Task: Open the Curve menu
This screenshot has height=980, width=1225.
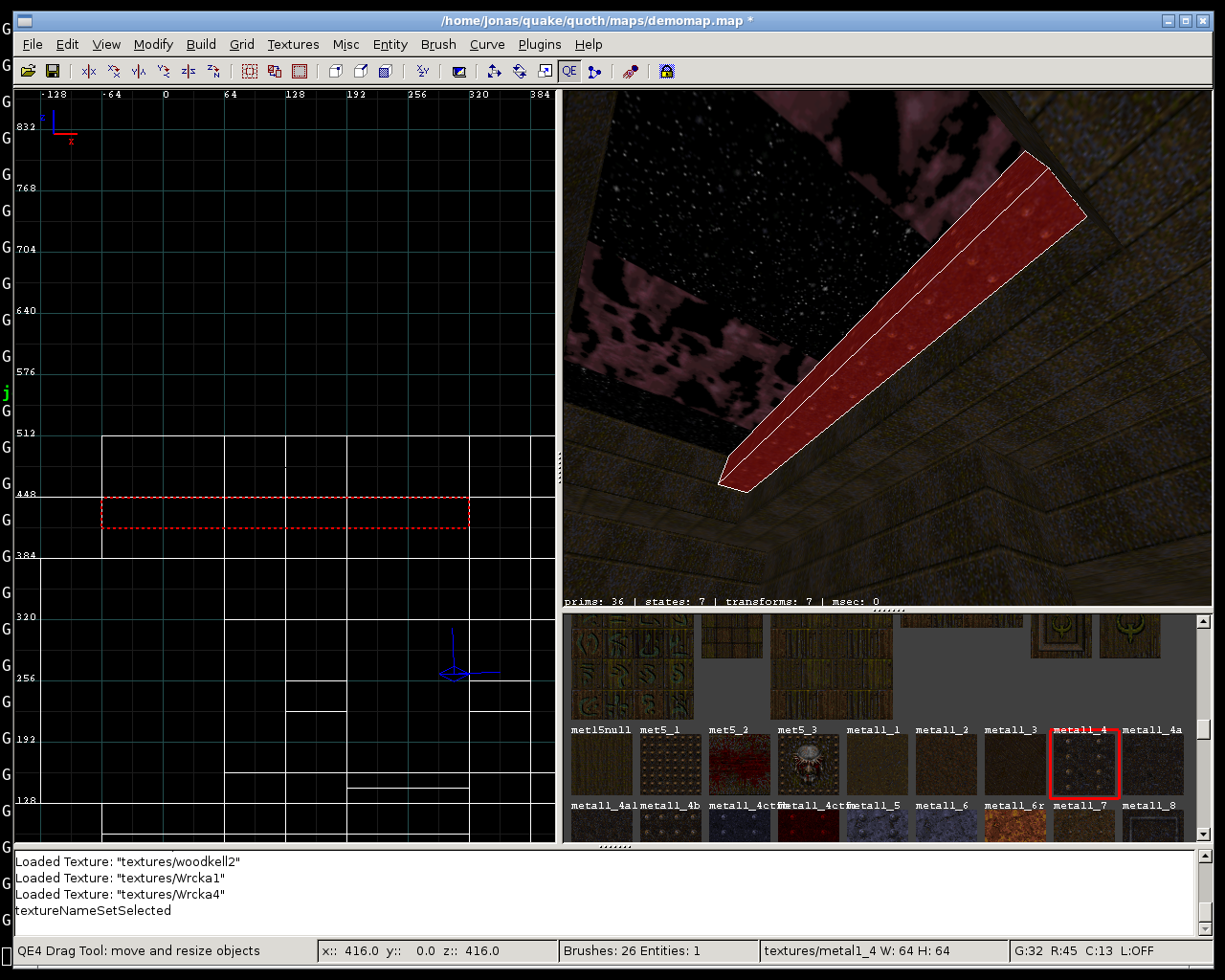Action: tap(487, 44)
